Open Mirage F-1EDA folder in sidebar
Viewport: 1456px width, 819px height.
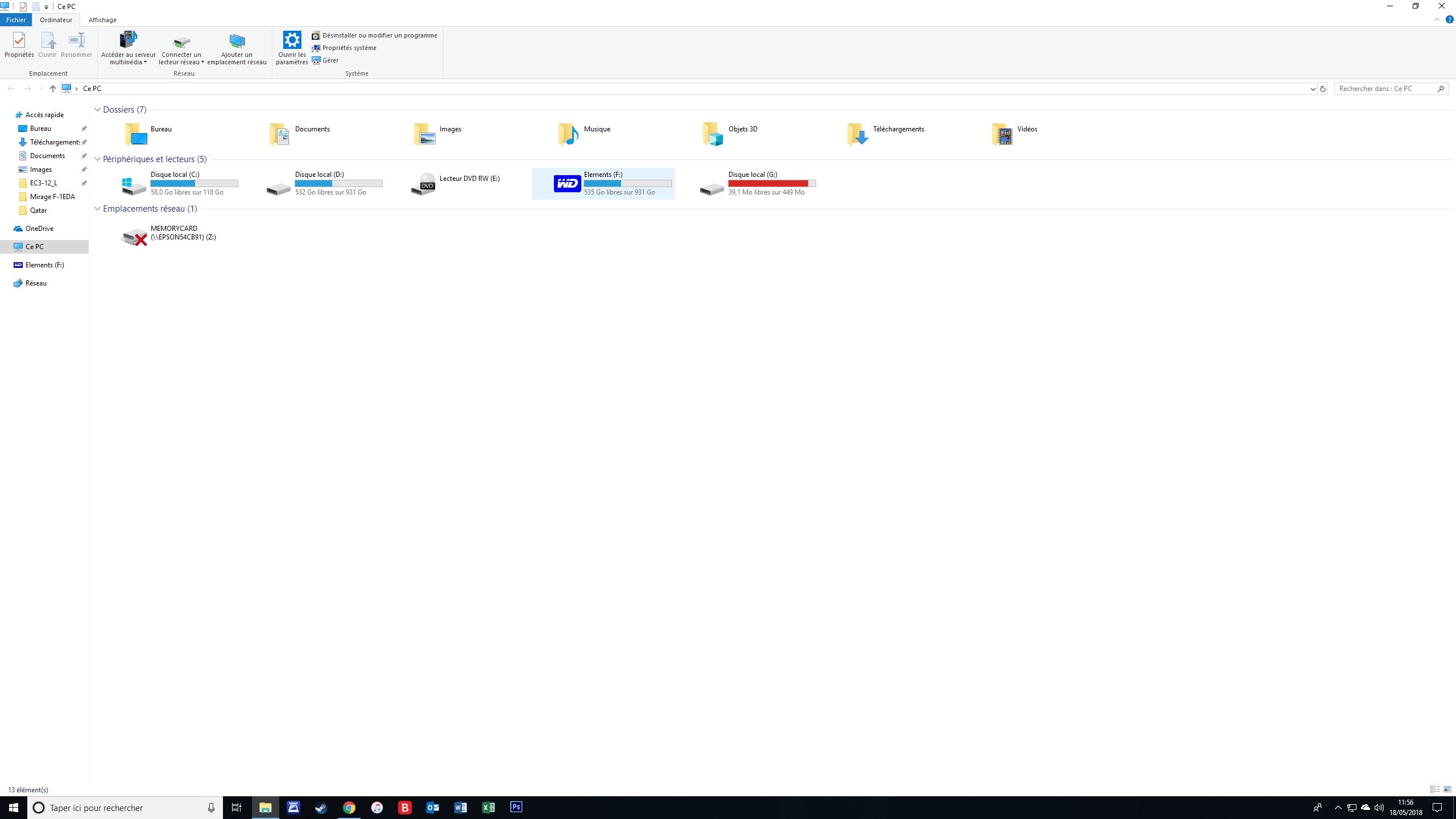click(x=52, y=197)
